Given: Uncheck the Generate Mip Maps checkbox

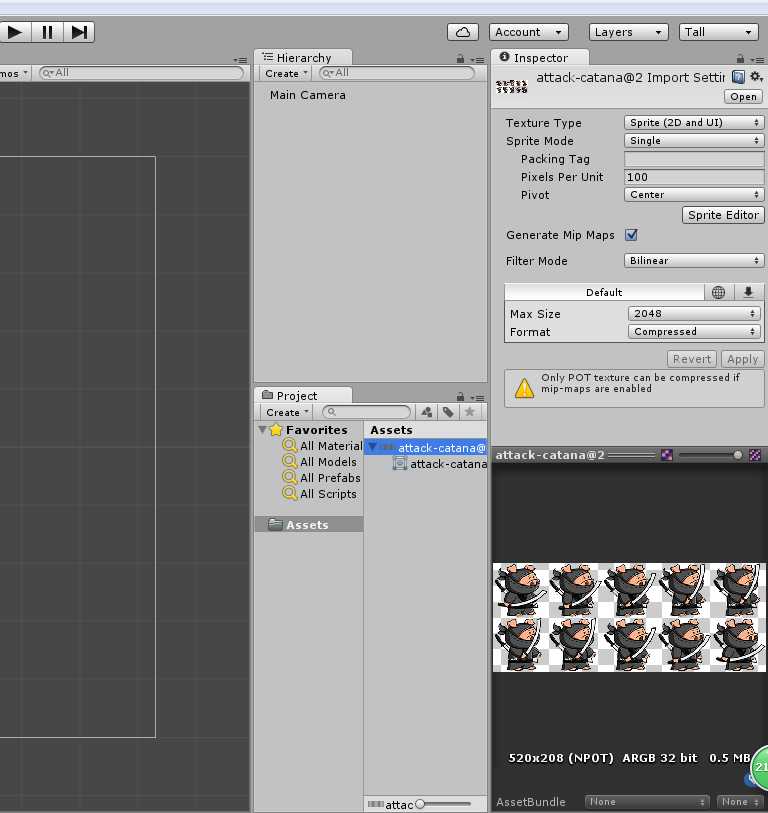Looking at the screenshot, I should point(631,235).
